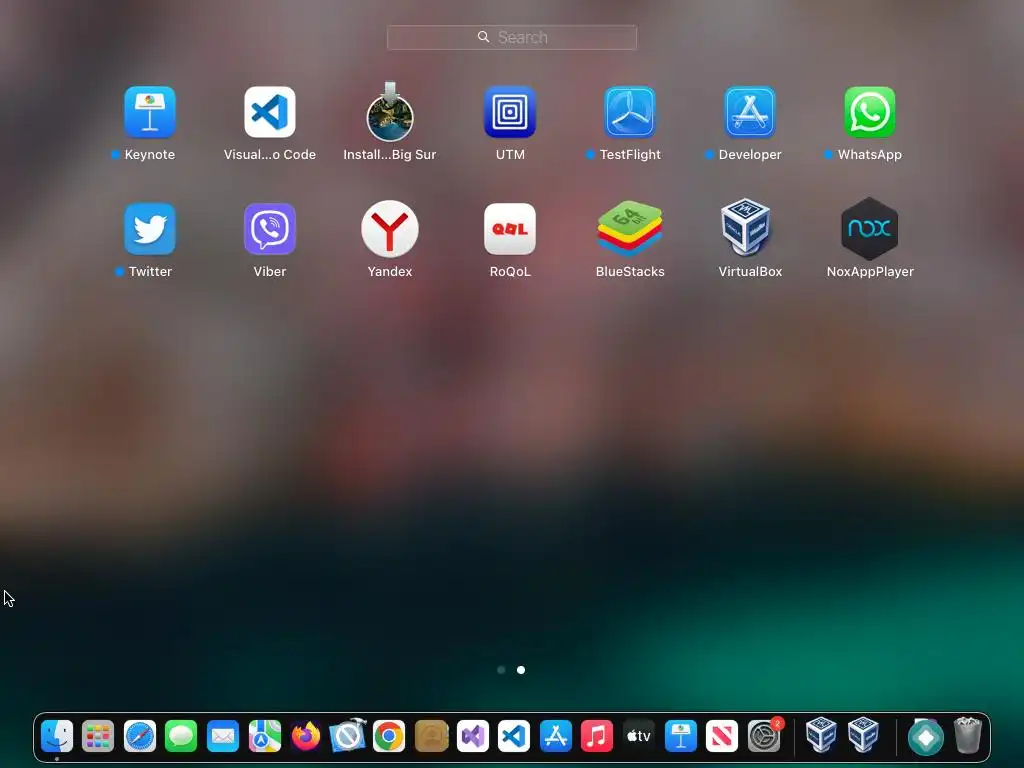
Task: Open the Twitter app
Action: [x=150, y=229]
